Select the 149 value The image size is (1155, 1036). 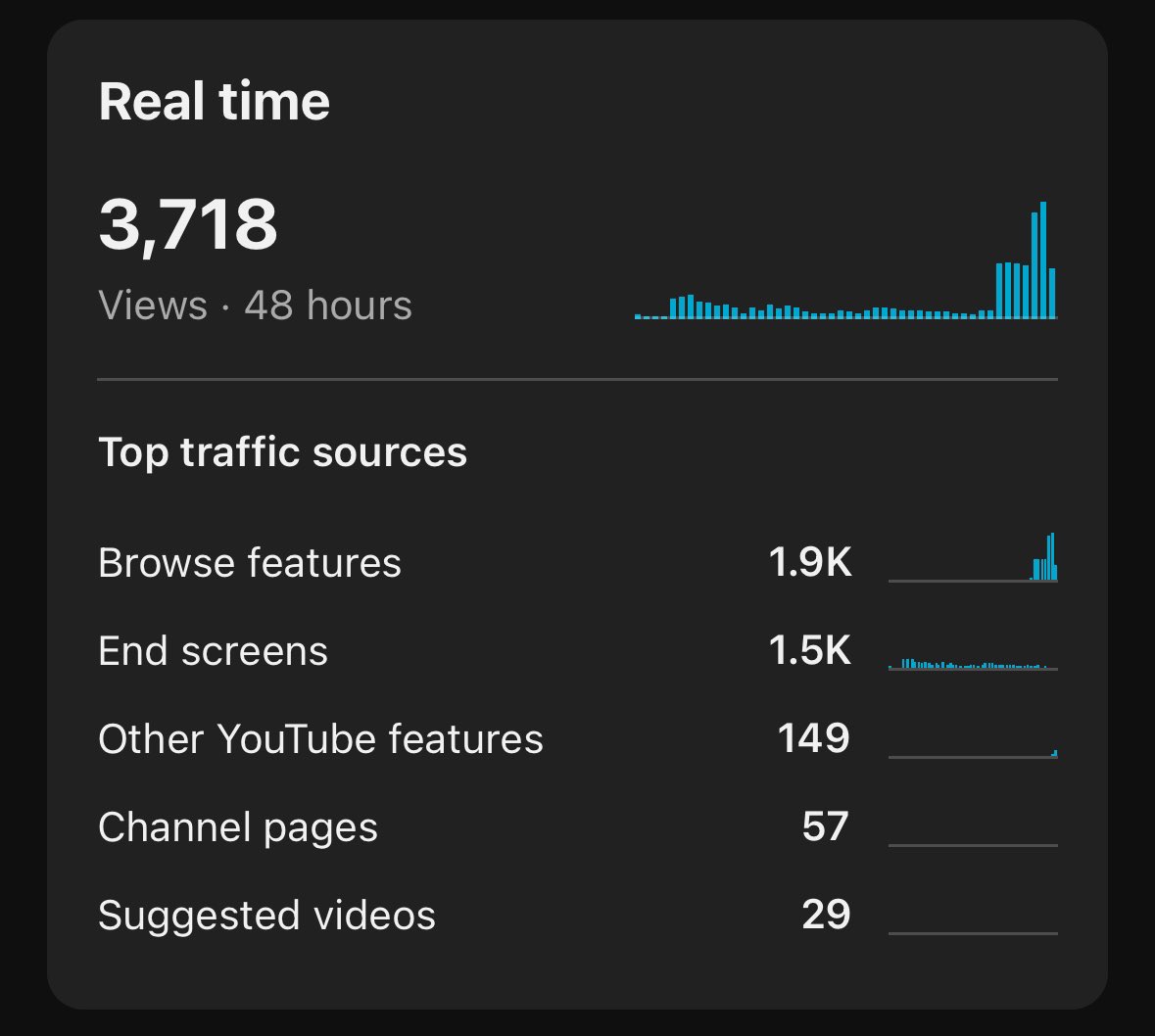(814, 738)
